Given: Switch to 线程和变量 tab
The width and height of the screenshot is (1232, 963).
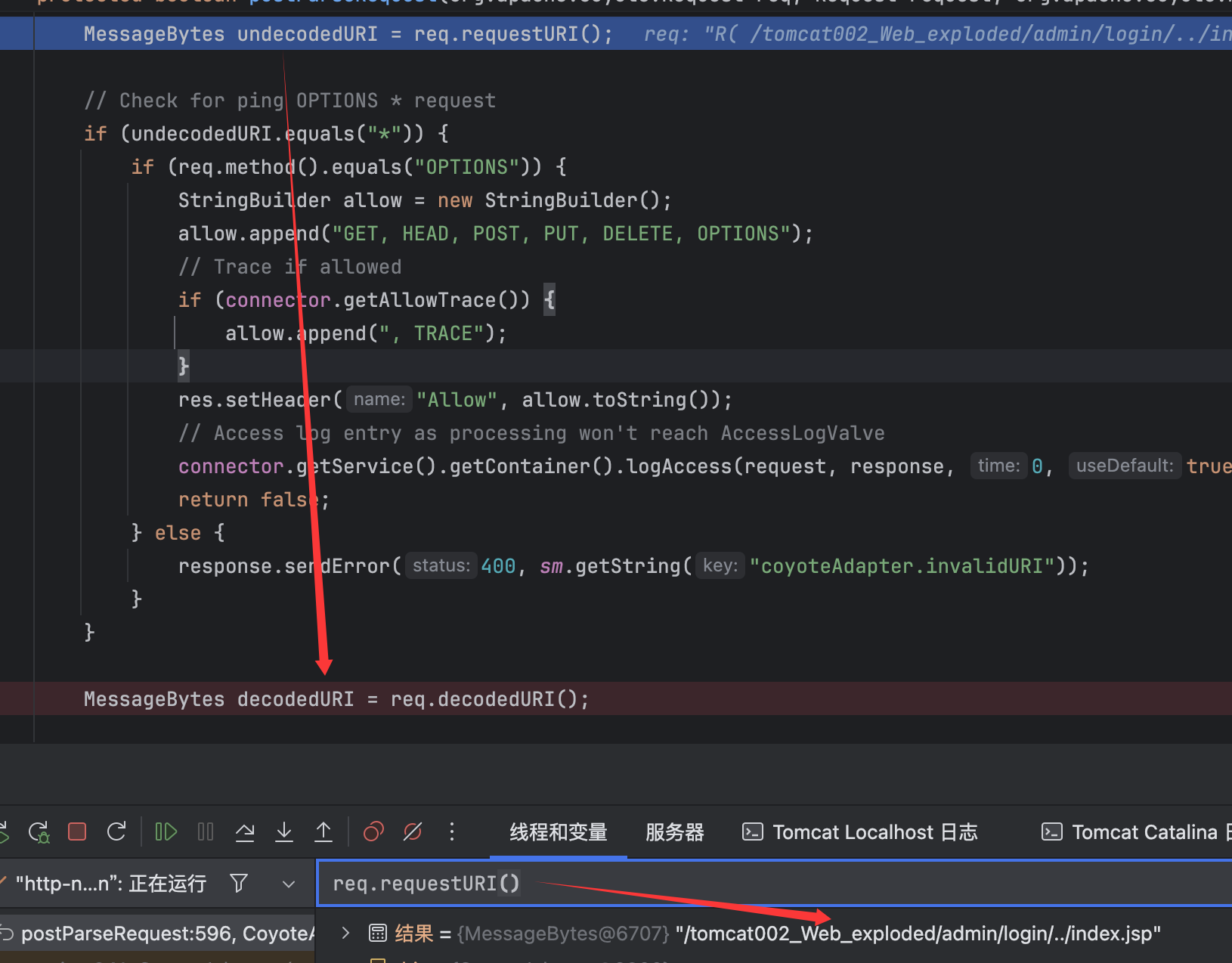Looking at the screenshot, I should pyautogui.click(x=558, y=832).
